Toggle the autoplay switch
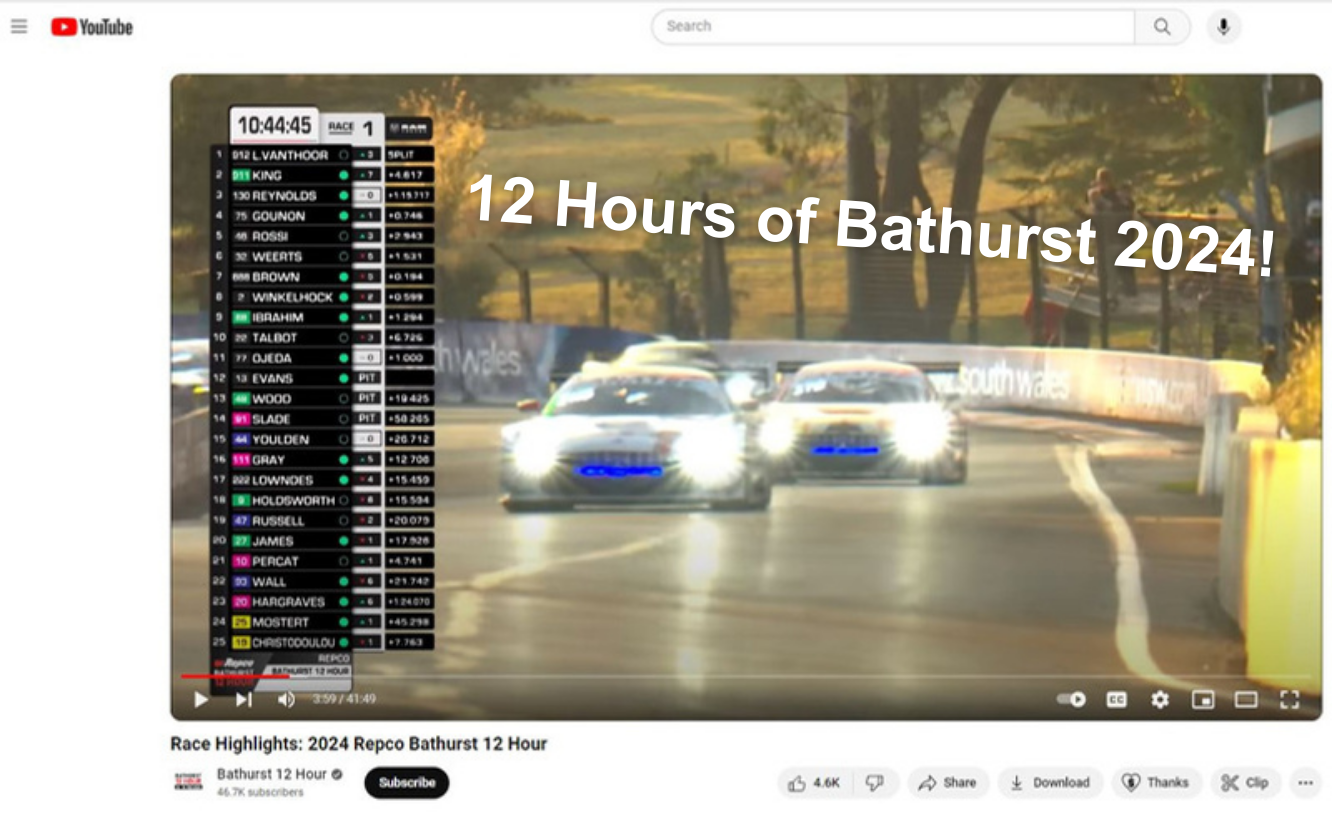The height and width of the screenshot is (813, 1333). tap(1072, 699)
